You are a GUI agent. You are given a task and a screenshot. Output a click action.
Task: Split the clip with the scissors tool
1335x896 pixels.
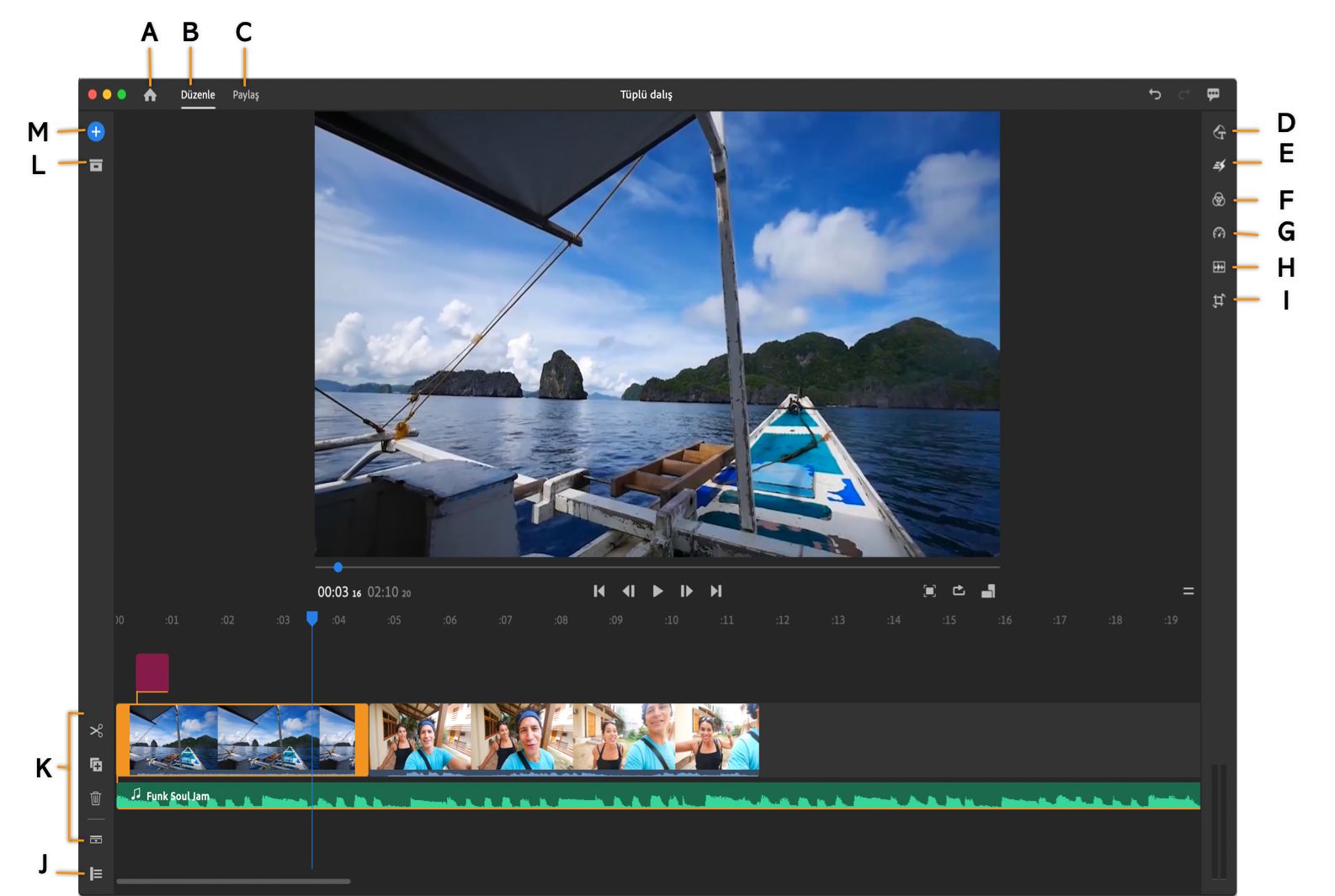[x=96, y=730]
